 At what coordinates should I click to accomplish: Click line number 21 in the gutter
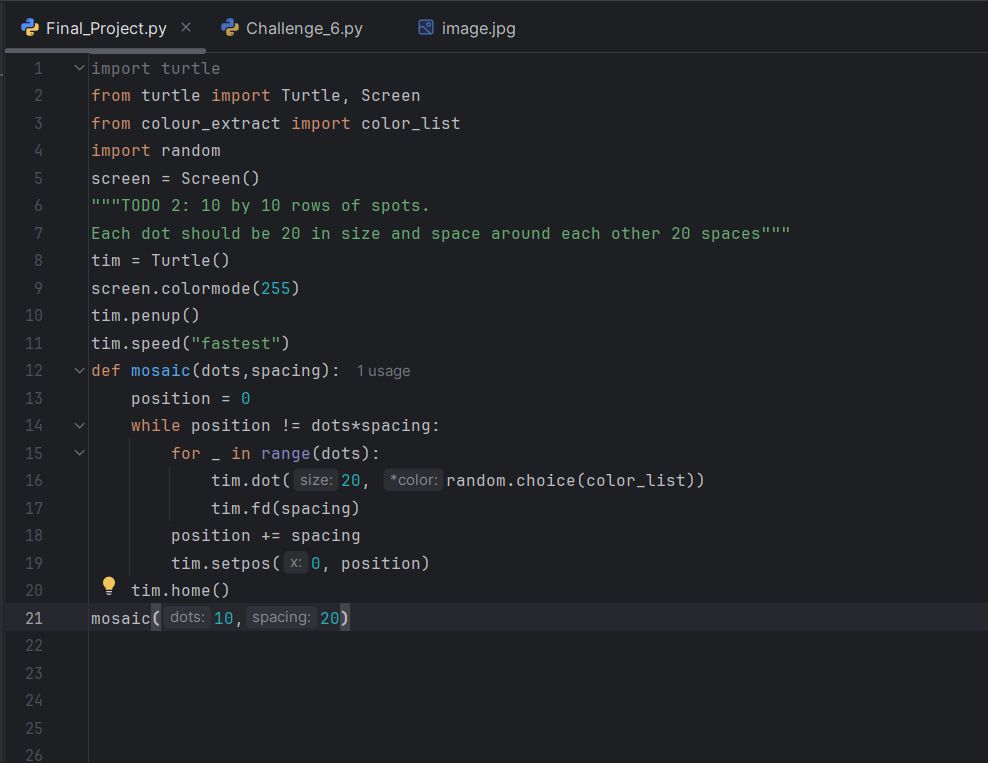tap(34, 618)
